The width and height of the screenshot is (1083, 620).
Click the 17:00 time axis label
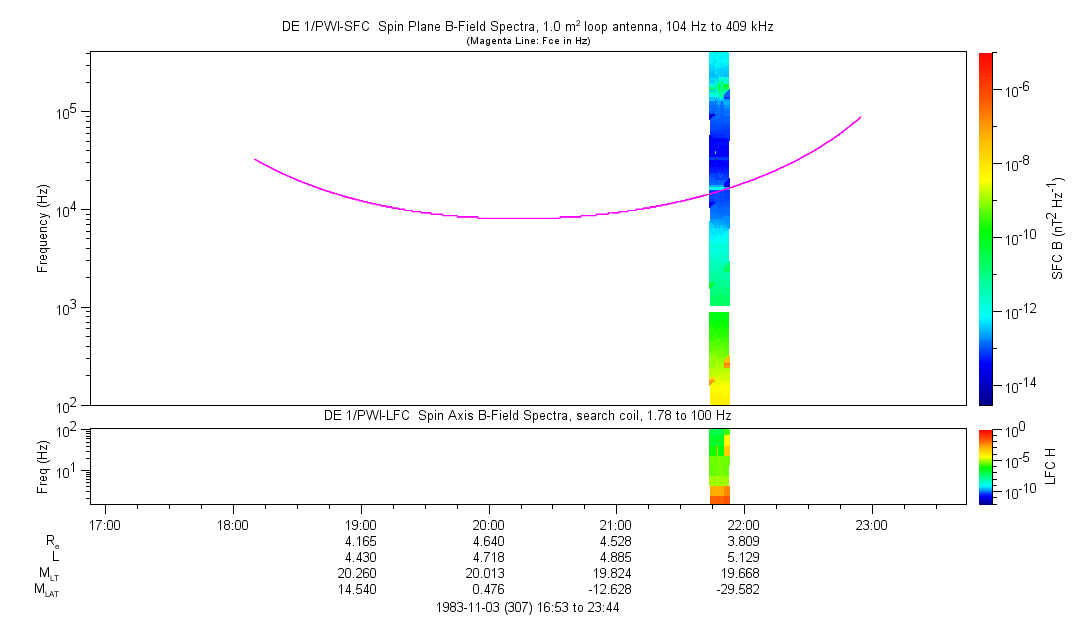(105, 525)
